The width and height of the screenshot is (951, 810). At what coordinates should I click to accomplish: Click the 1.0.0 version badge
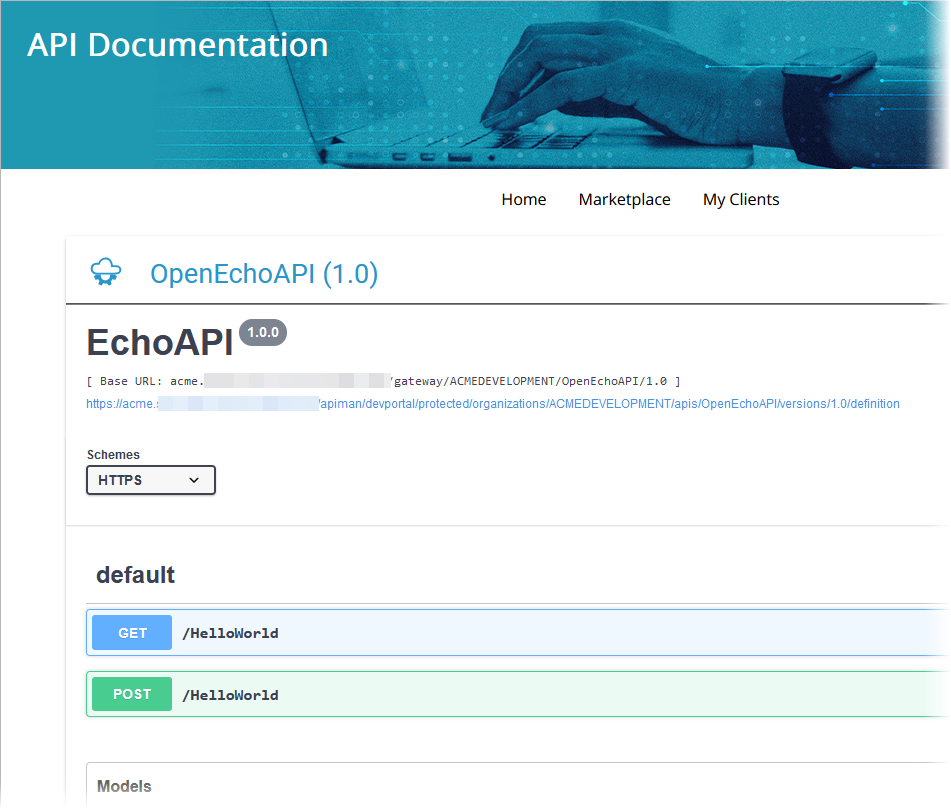(264, 333)
